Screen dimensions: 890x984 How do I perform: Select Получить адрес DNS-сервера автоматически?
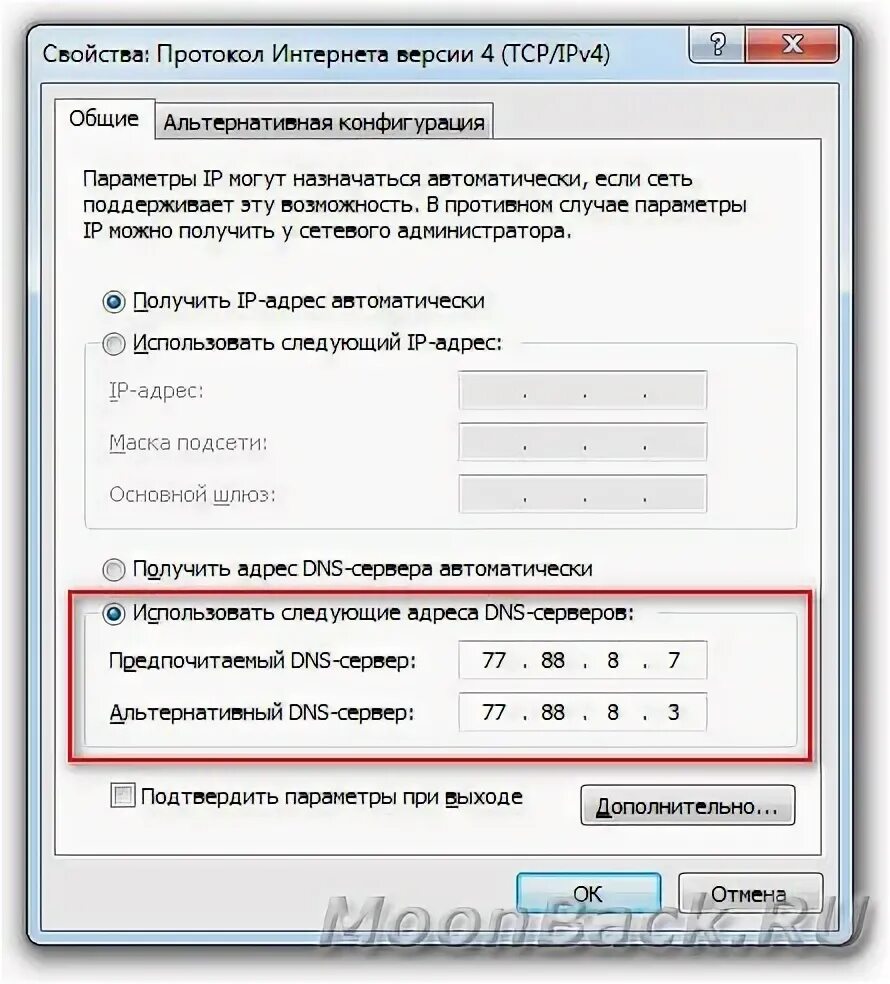[114, 570]
